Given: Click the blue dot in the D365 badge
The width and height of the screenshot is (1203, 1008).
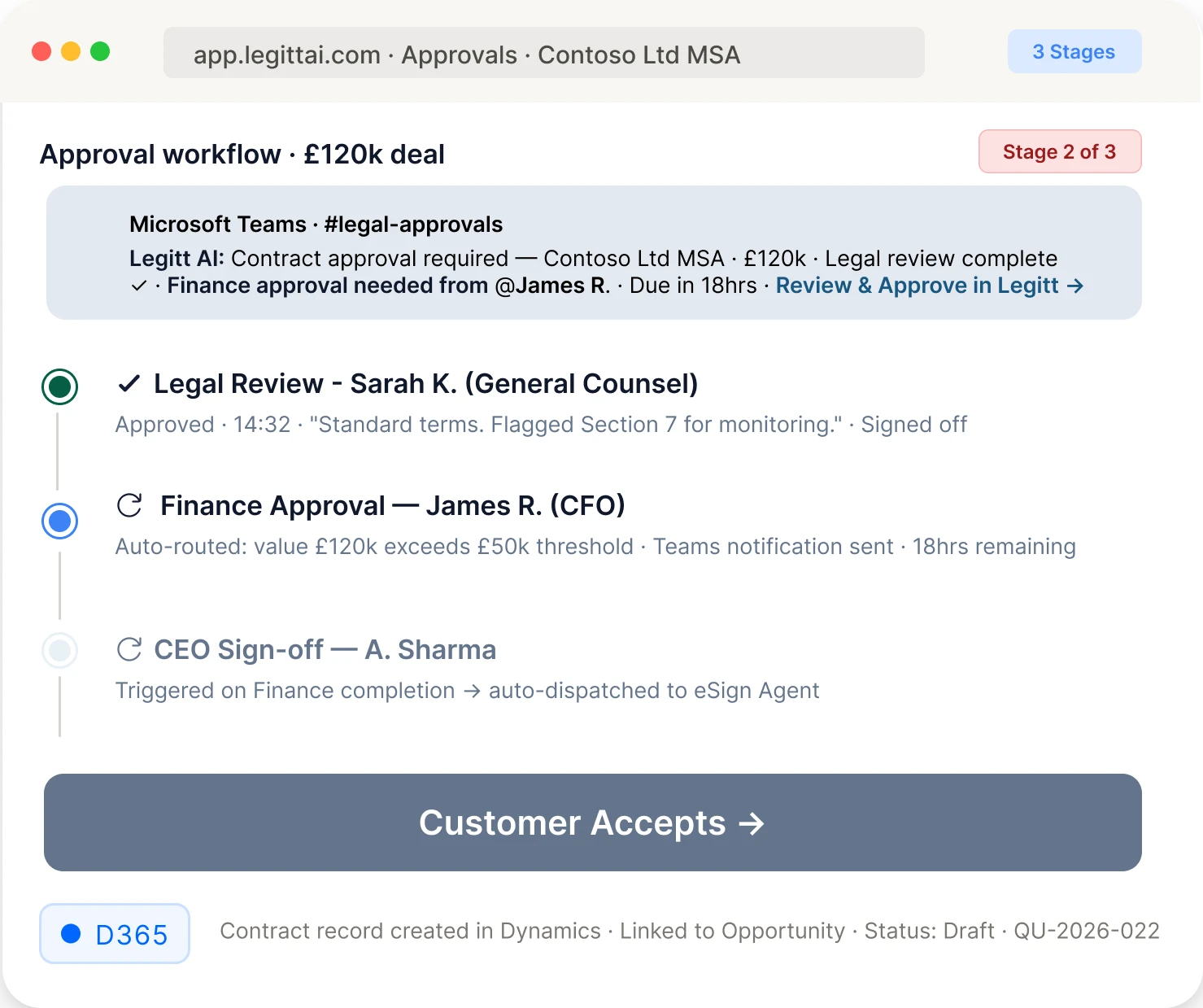Looking at the screenshot, I should pos(72,933).
